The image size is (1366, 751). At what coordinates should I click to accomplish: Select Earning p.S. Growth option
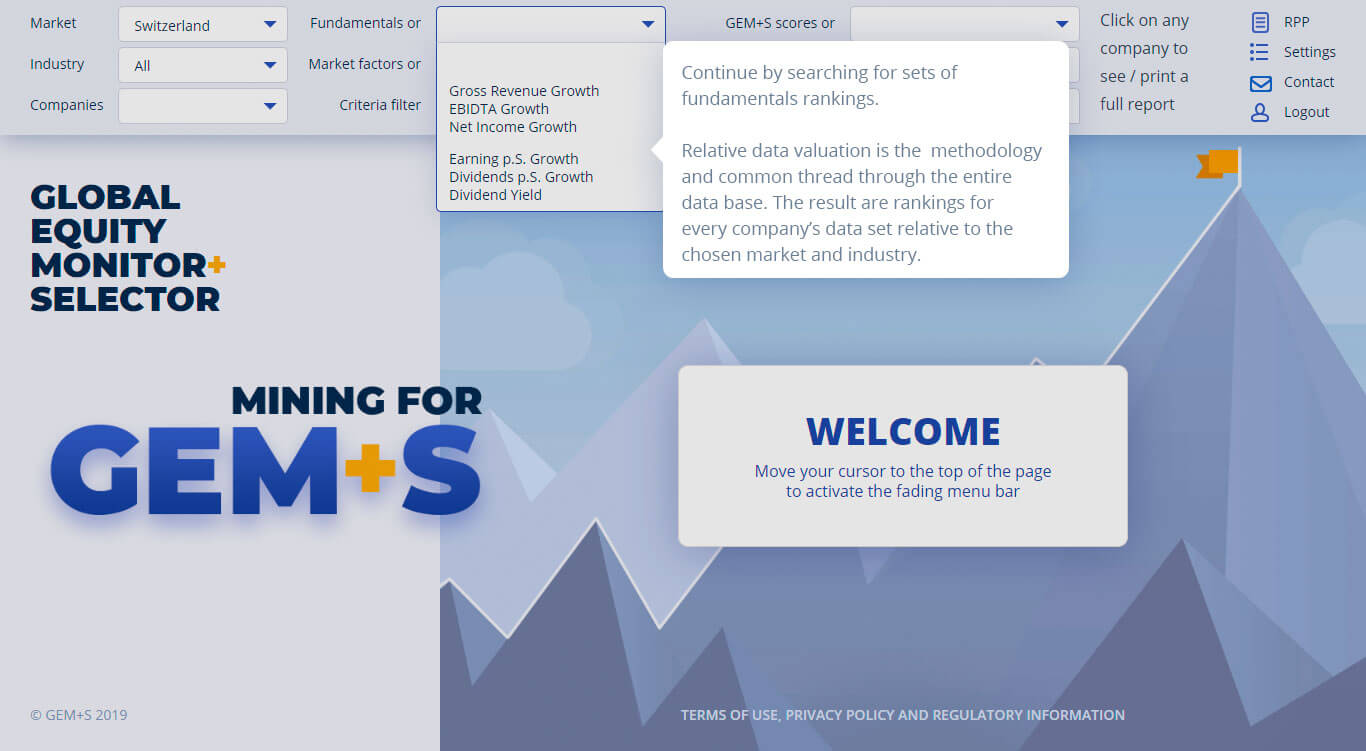pos(514,159)
